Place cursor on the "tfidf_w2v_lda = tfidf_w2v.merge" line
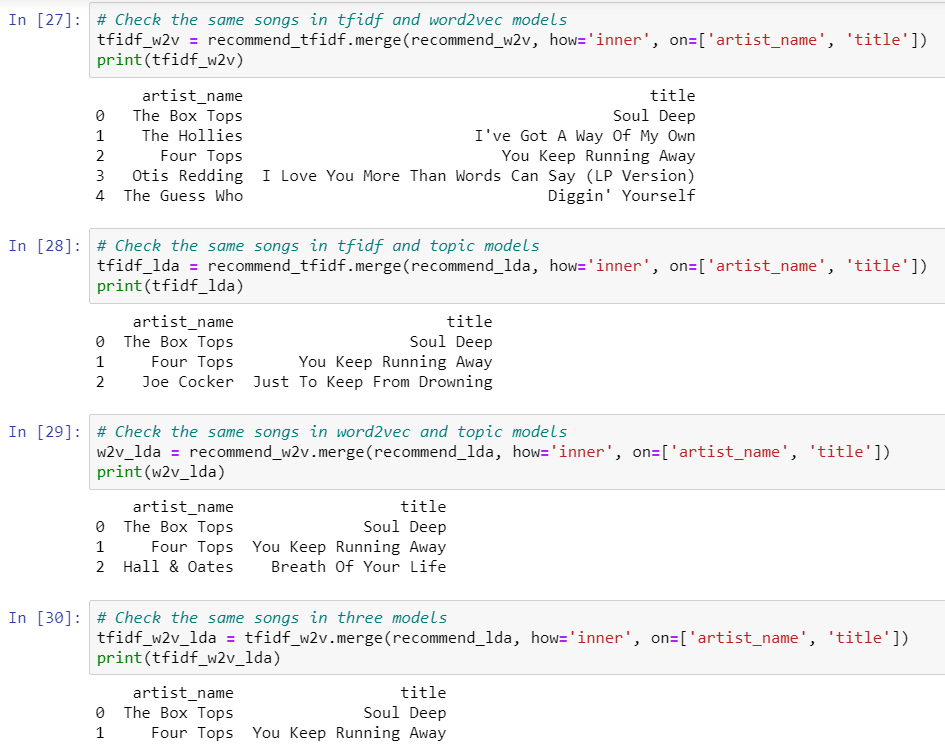 [503, 638]
